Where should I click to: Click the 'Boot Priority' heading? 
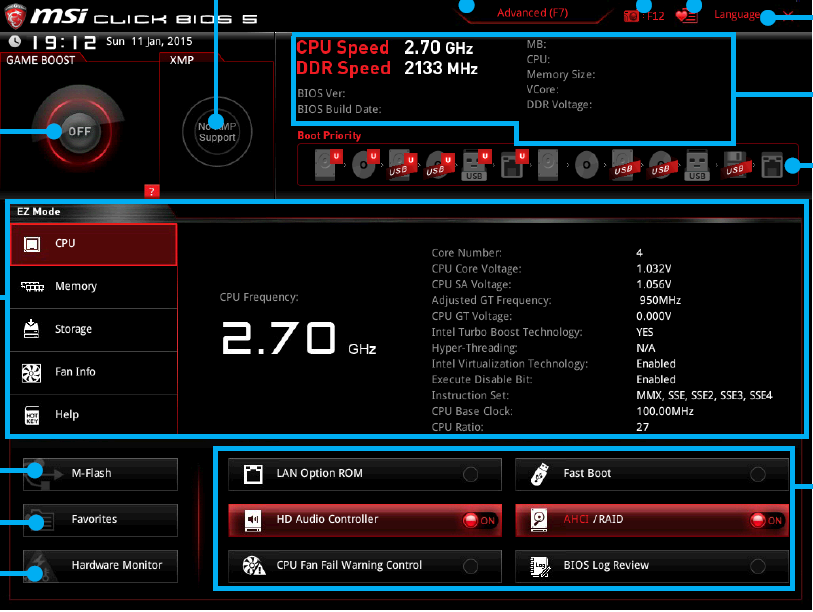(x=329, y=135)
